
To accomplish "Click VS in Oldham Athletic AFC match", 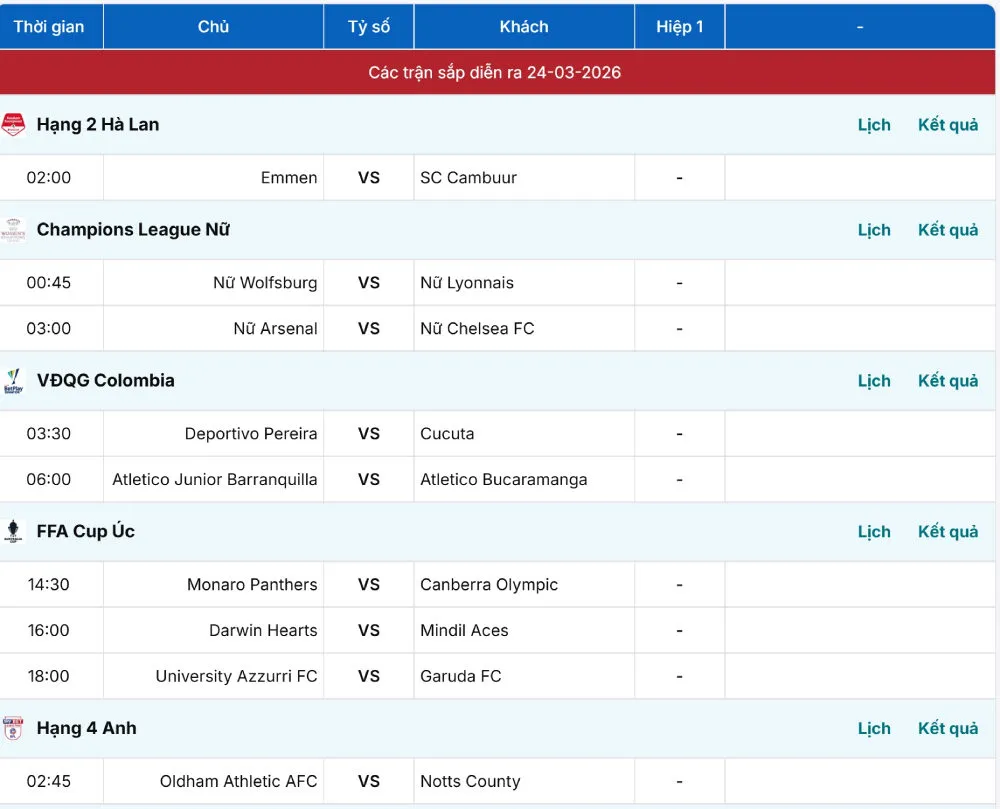I will (369, 782).
